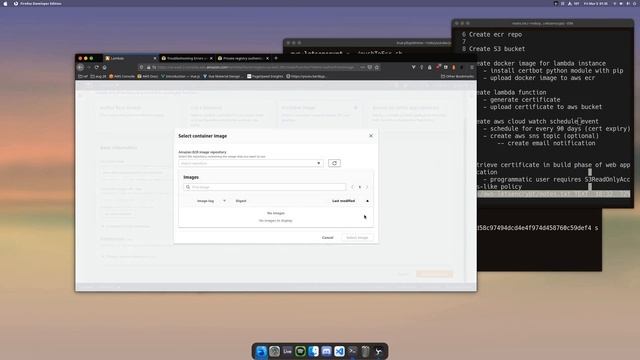This screenshot has height=360, width=640.
Task: Open the Amazon ECR repository dropdown
Action: point(251,163)
